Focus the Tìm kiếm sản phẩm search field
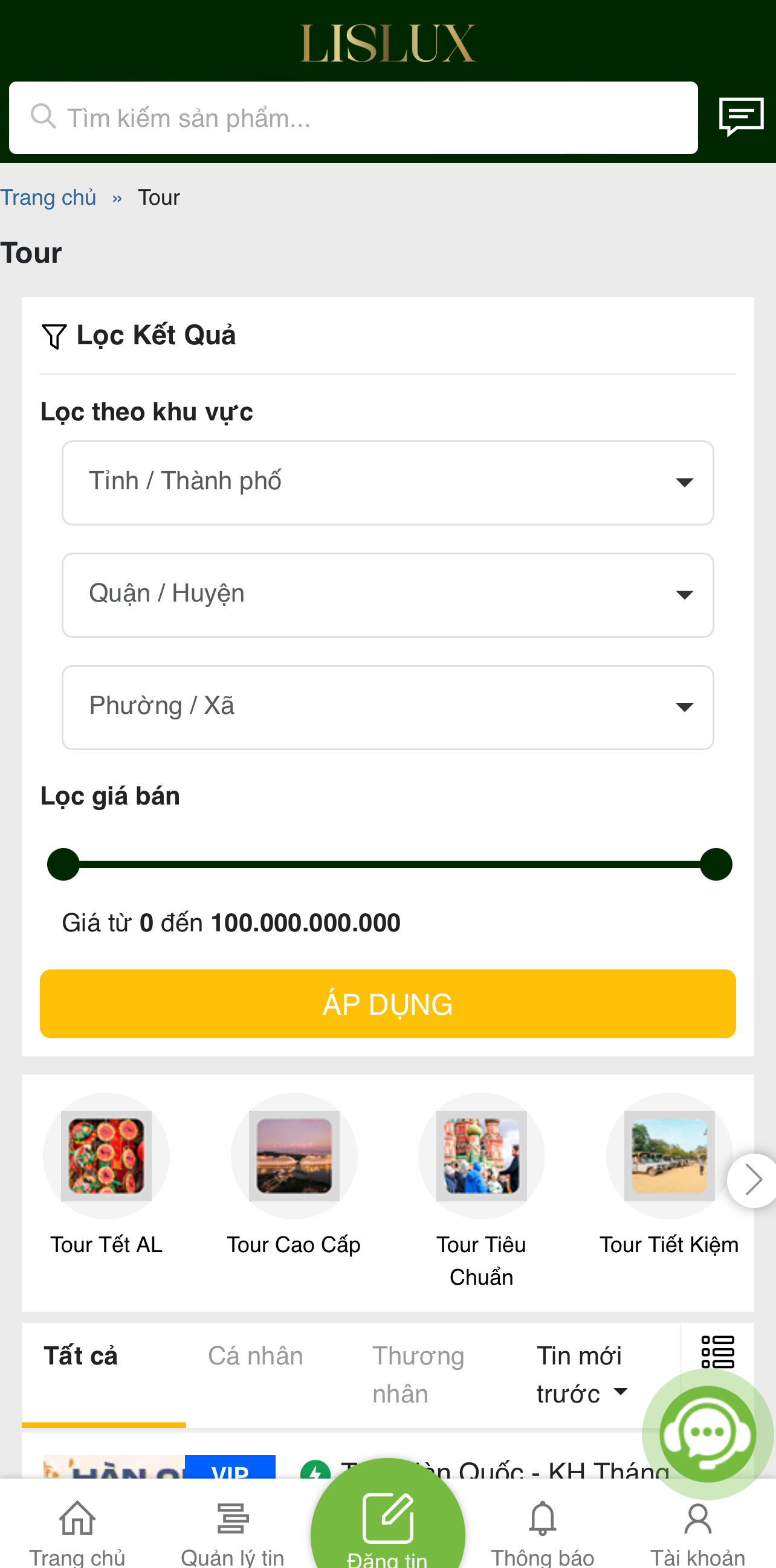 point(354,118)
